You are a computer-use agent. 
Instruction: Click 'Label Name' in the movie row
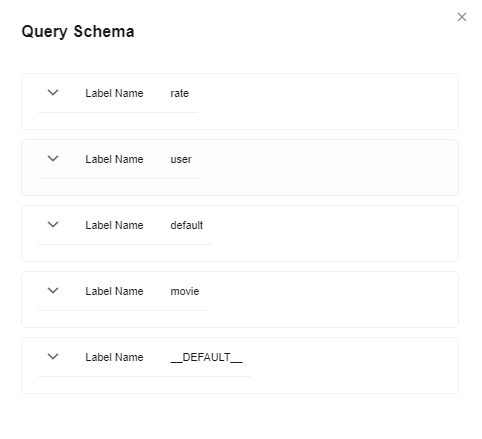tap(114, 291)
